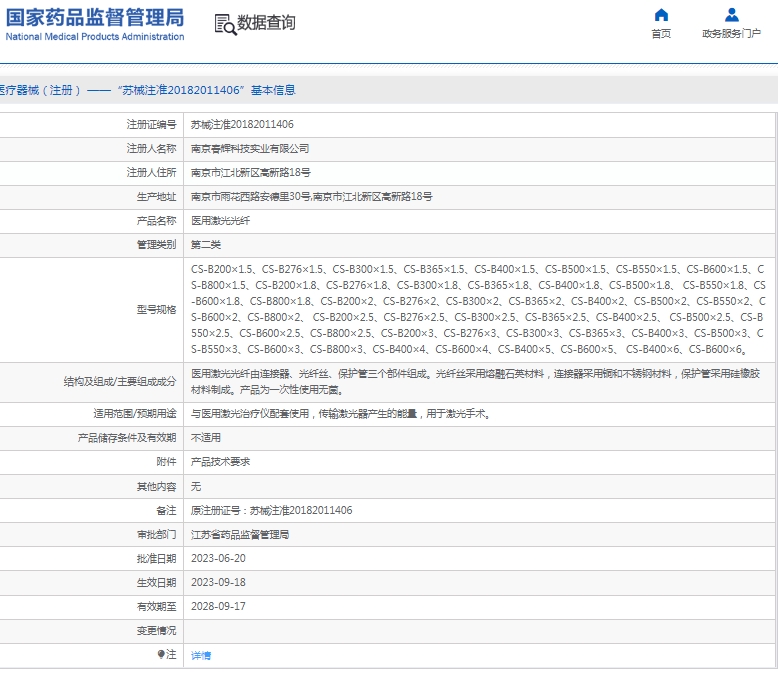Screen dimensions: 778x674
Task: Select registration number value 苏械注准20182011406
Action: (242, 125)
